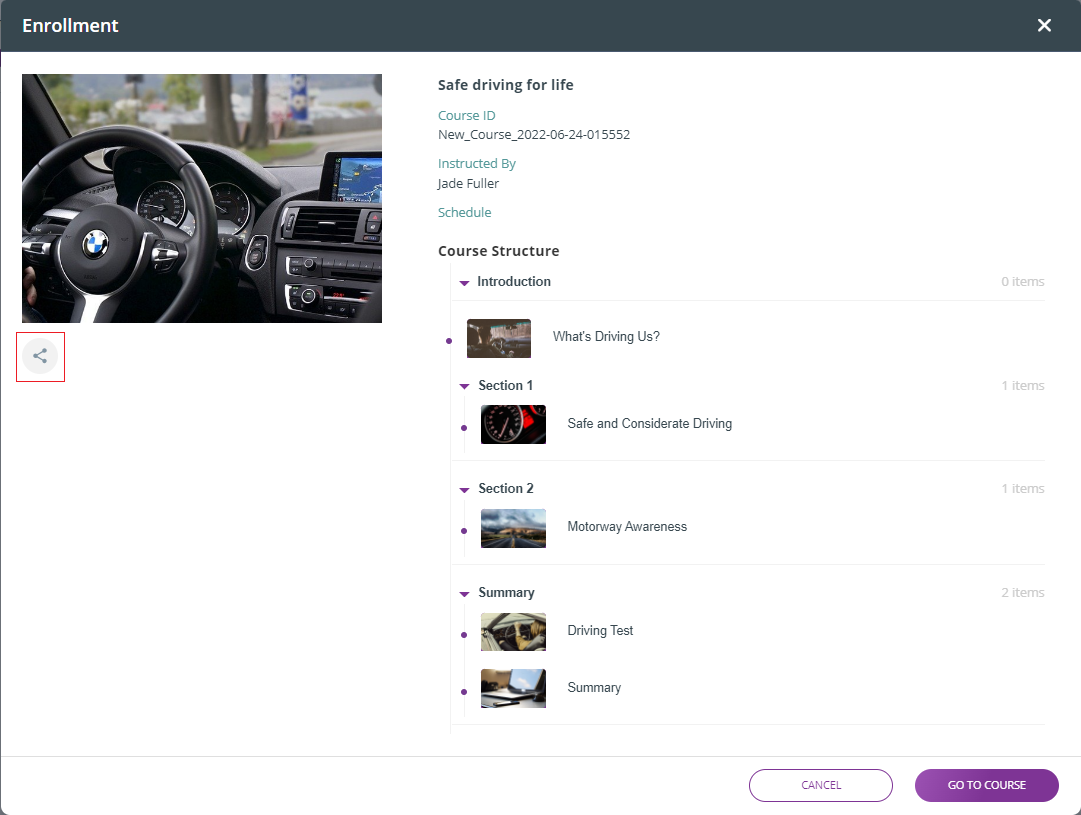Open the Summary lesson thumbnail
The height and width of the screenshot is (815, 1081).
coord(513,688)
